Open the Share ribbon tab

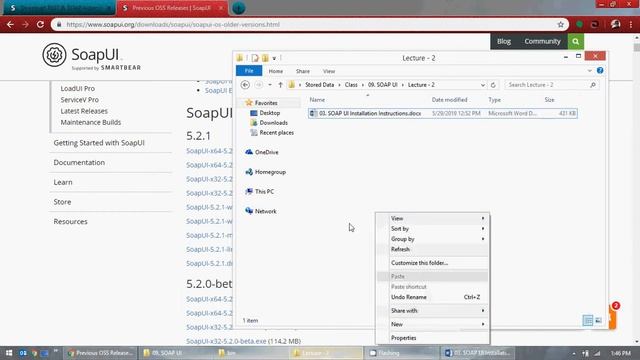point(303,71)
